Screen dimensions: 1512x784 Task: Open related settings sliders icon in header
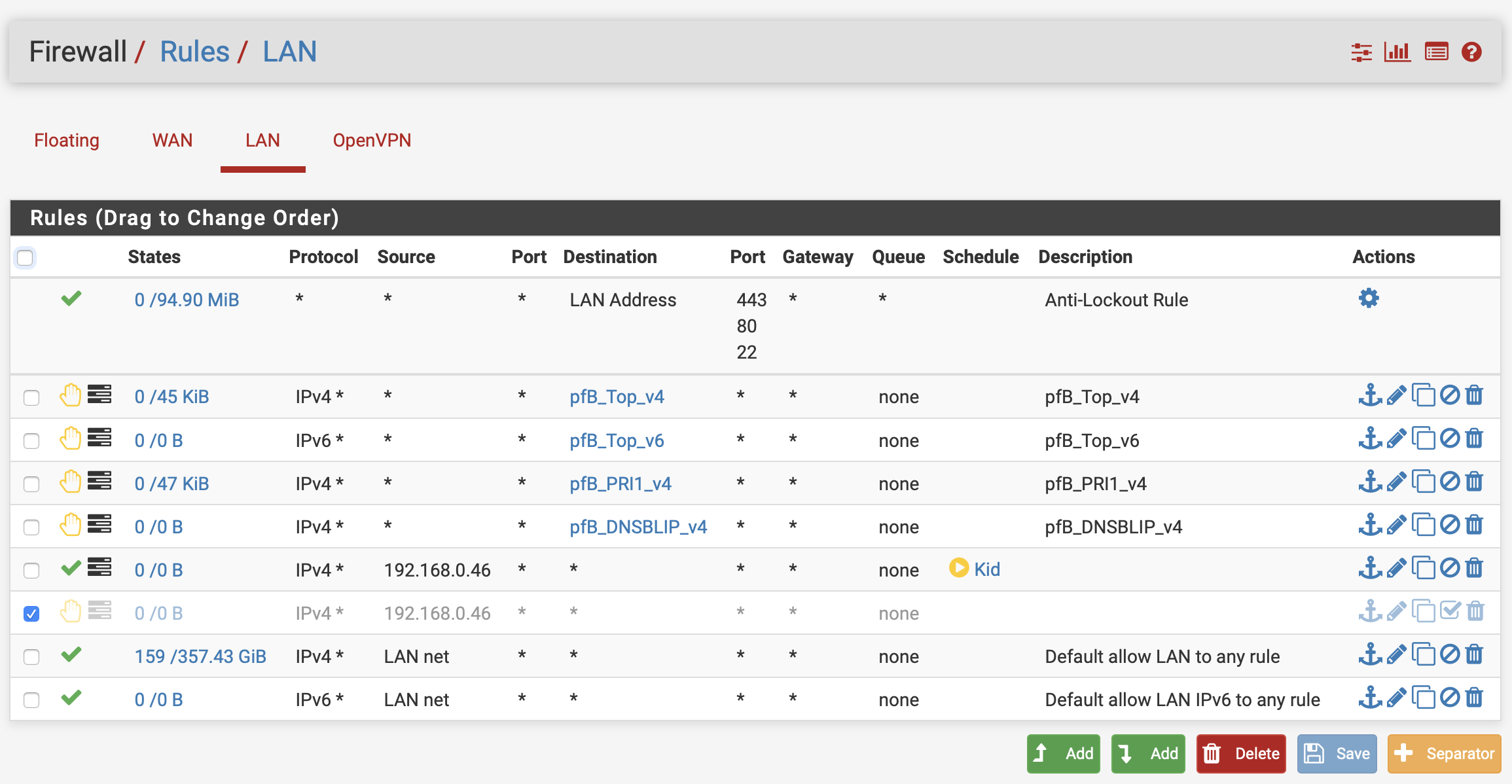pyautogui.click(x=1361, y=52)
